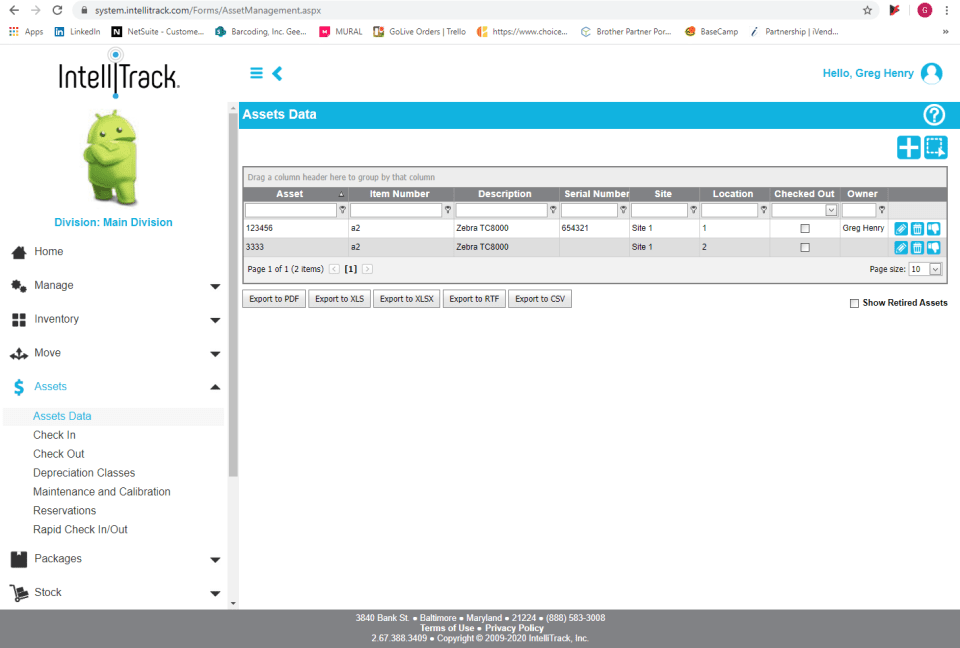
Task: Collapse the panel with the blue back arrow
Action: click(x=277, y=73)
